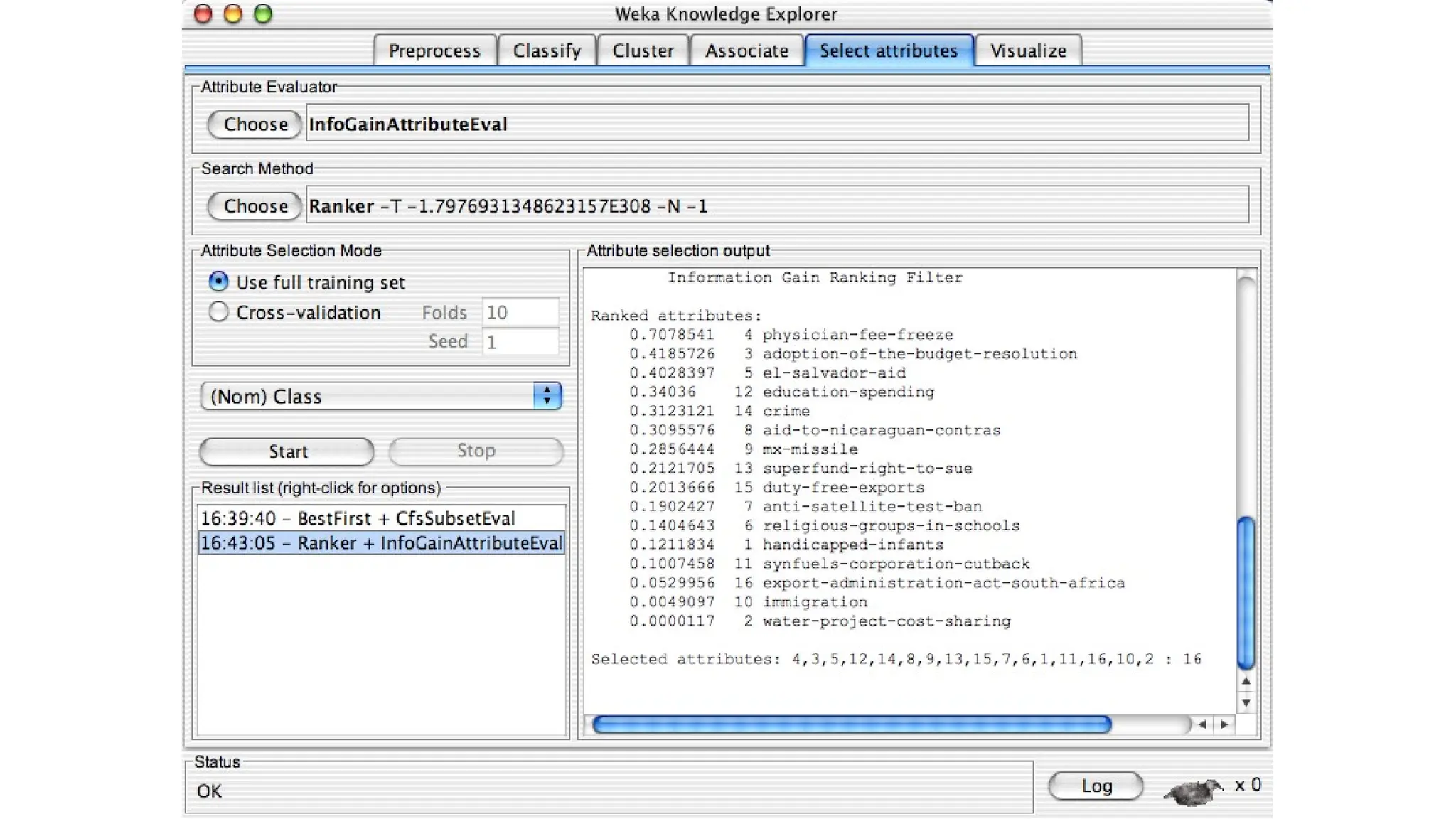Open the (Nom) Class dropdown
The height and width of the screenshot is (819, 1456).
coord(381,396)
